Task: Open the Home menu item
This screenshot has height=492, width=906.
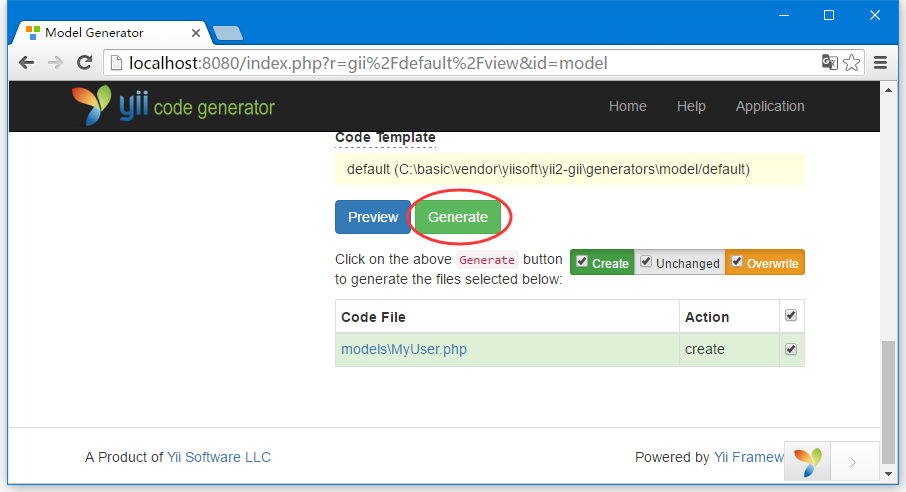Action: [627, 106]
